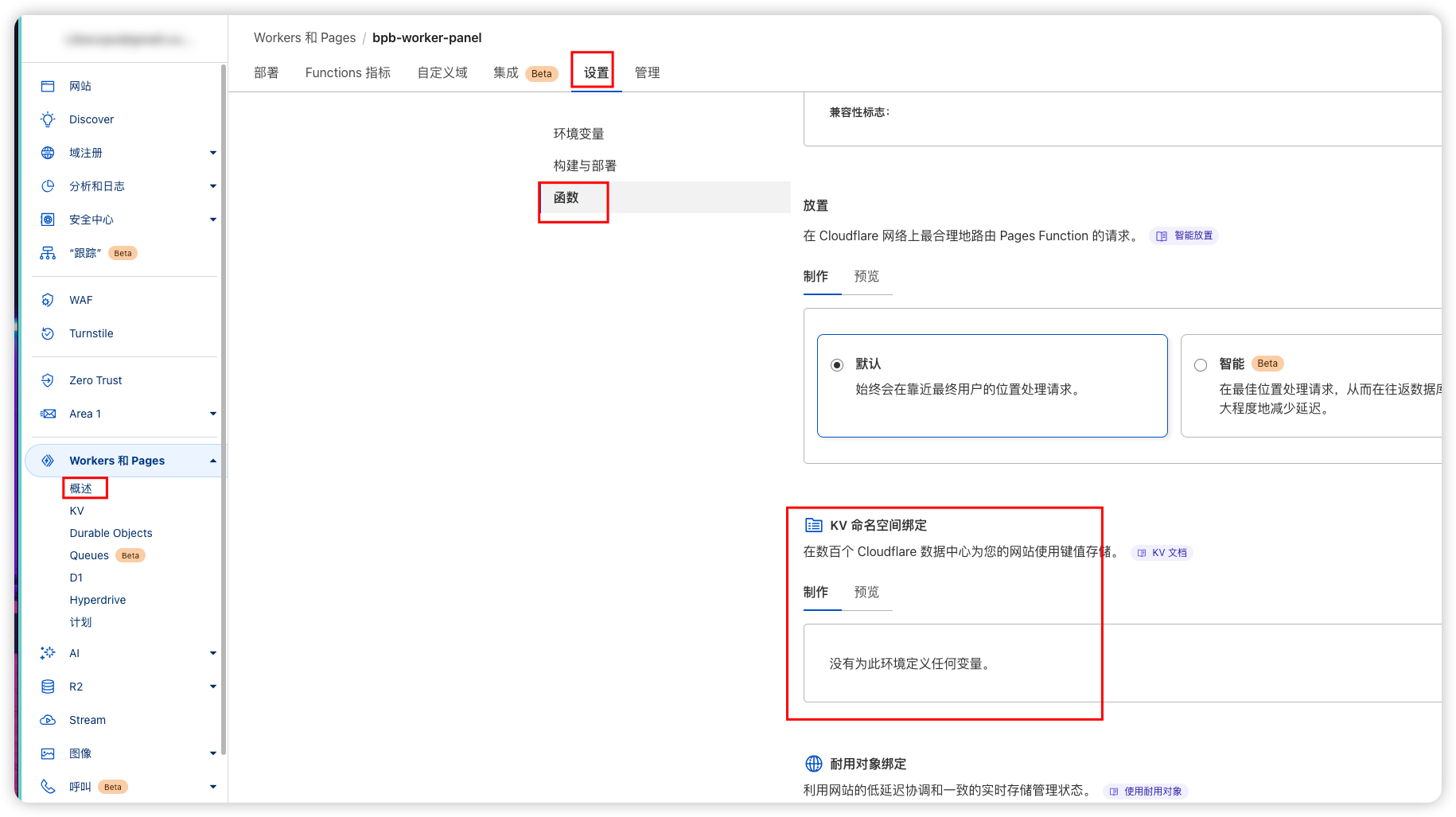Image resolution: width=1456 pixels, height=817 pixels.
Task: Expand the Area 1 dropdown arrow
Action: (x=212, y=414)
